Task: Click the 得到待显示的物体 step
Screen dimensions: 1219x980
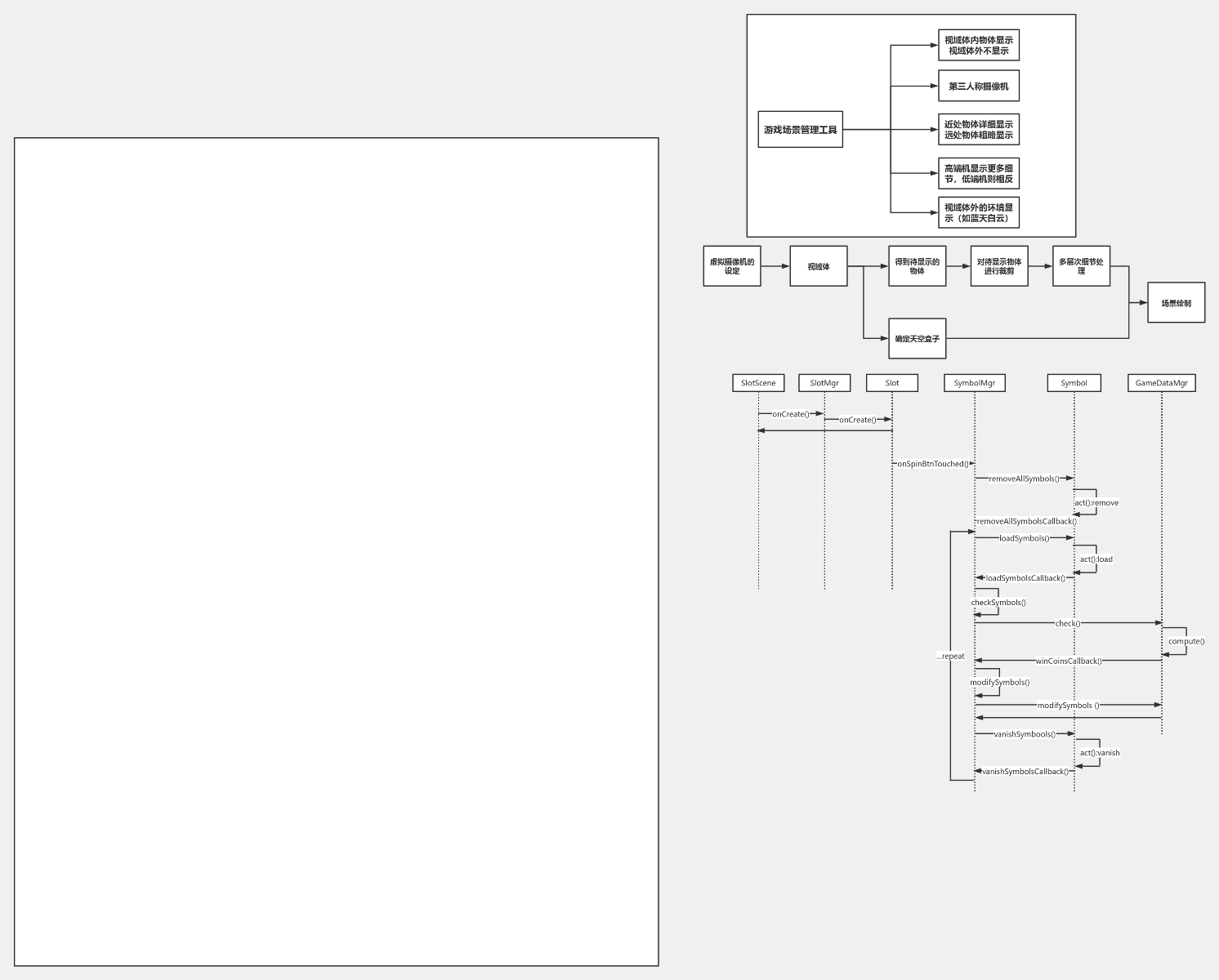Action: pyautogui.click(x=917, y=266)
